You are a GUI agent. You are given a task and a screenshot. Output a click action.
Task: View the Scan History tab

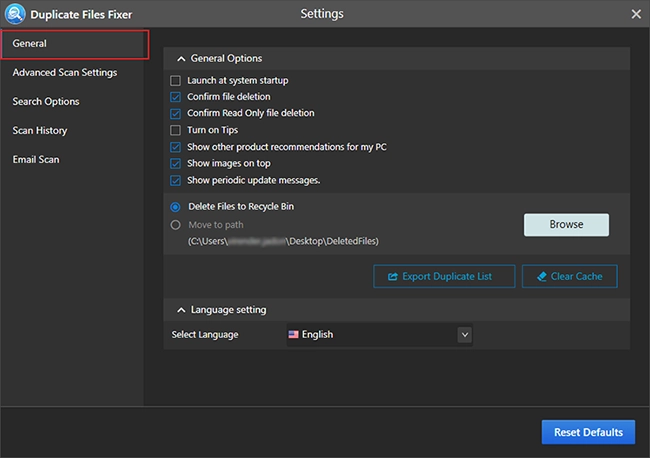pos(40,131)
